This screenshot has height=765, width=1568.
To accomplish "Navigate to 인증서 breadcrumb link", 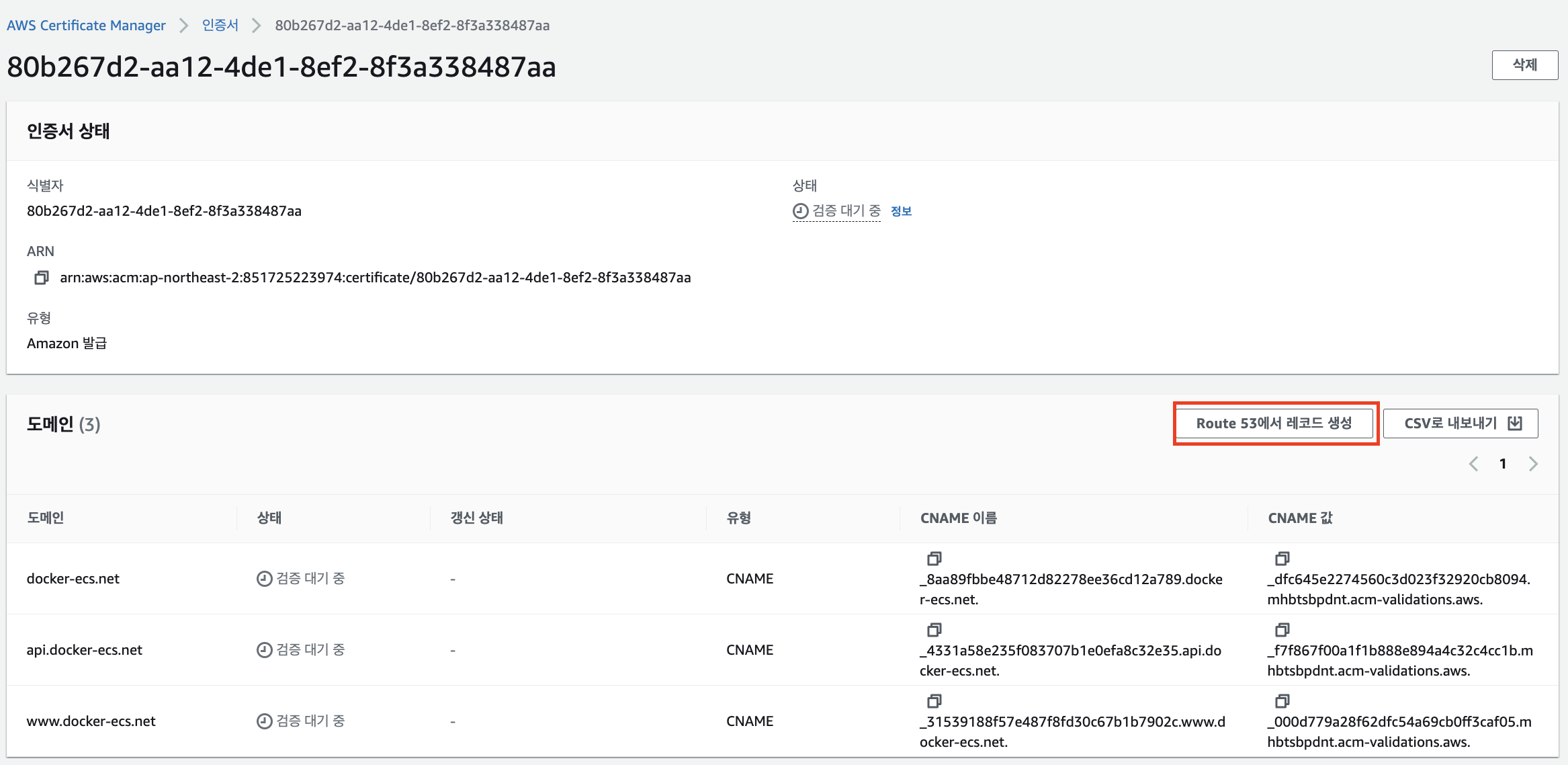I will 220,26.
